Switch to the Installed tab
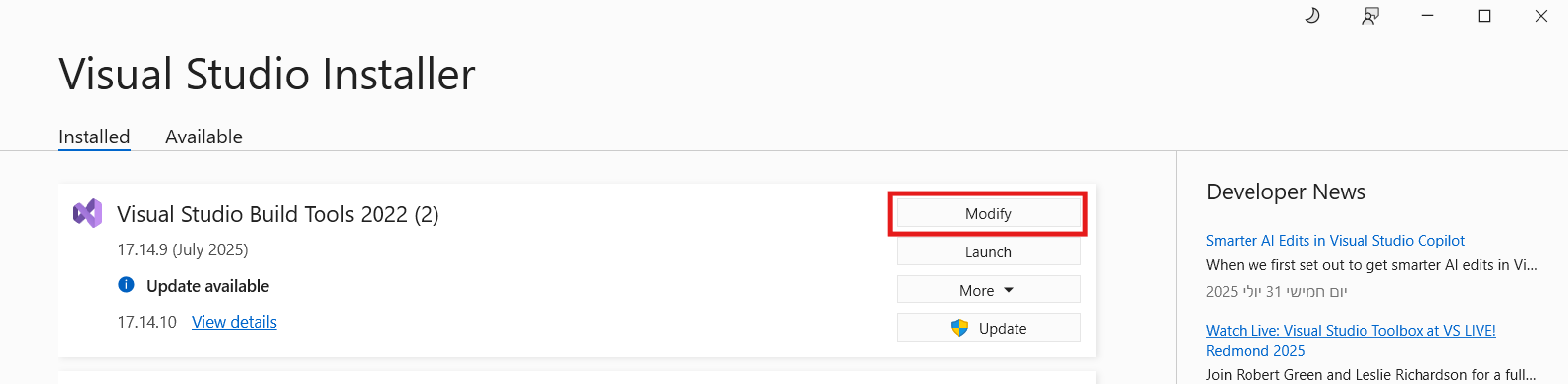The height and width of the screenshot is (384, 1568). pos(94,137)
